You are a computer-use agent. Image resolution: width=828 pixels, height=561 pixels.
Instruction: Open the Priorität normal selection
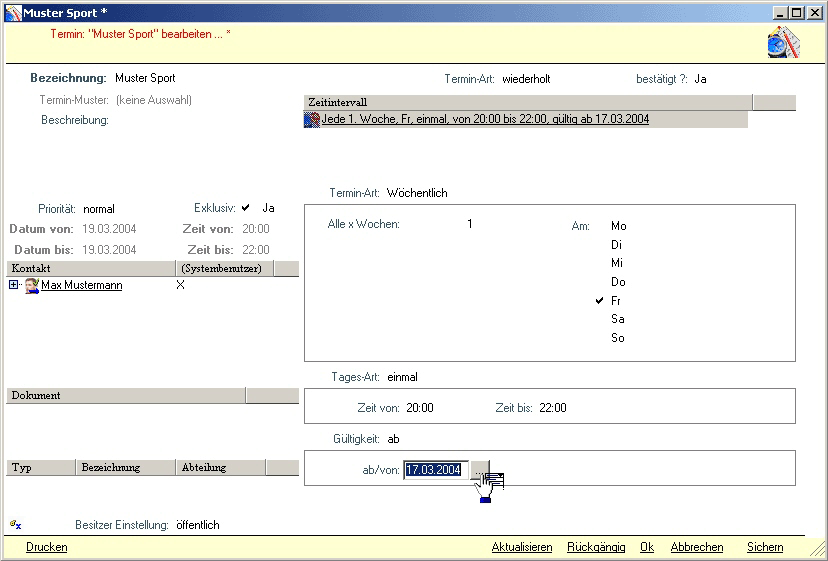coord(99,209)
